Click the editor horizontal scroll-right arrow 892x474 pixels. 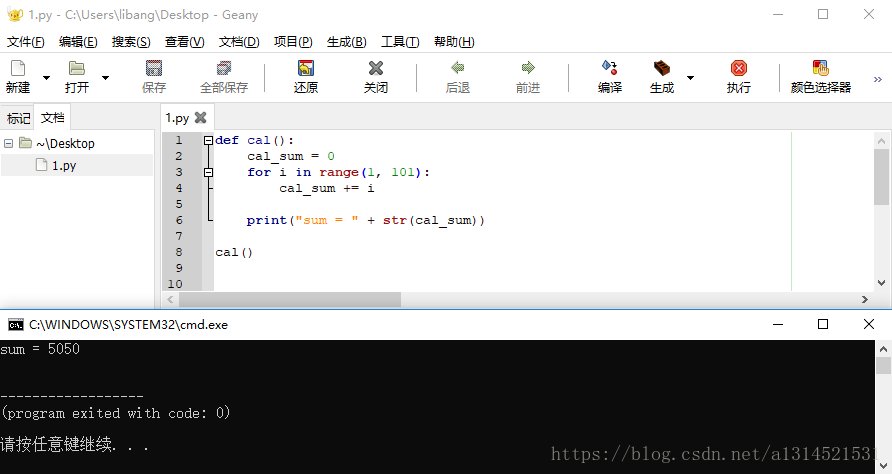pyautogui.click(x=865, y=299)
